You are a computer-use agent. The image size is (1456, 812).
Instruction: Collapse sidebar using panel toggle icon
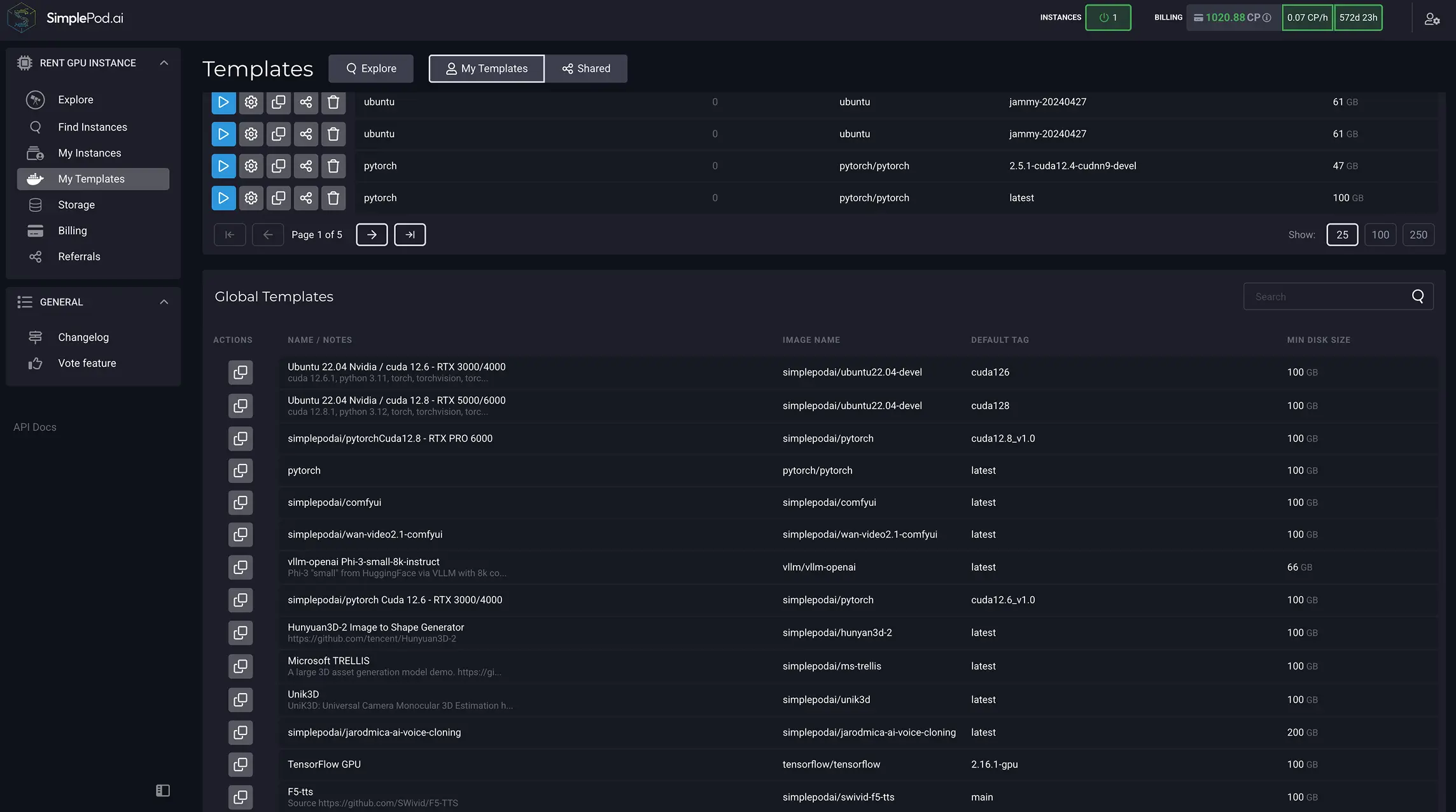[163, 790]
